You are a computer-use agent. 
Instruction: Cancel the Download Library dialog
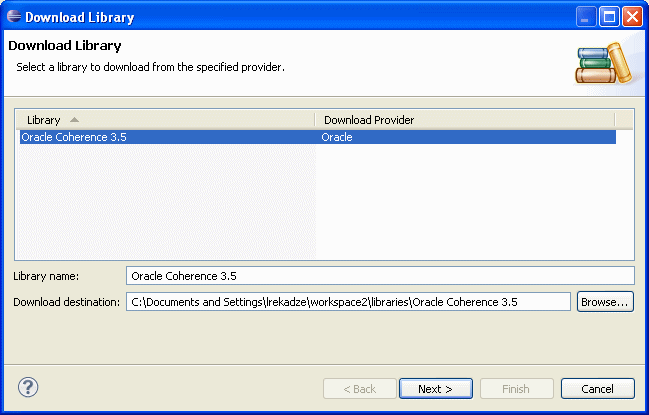[597, 389]
